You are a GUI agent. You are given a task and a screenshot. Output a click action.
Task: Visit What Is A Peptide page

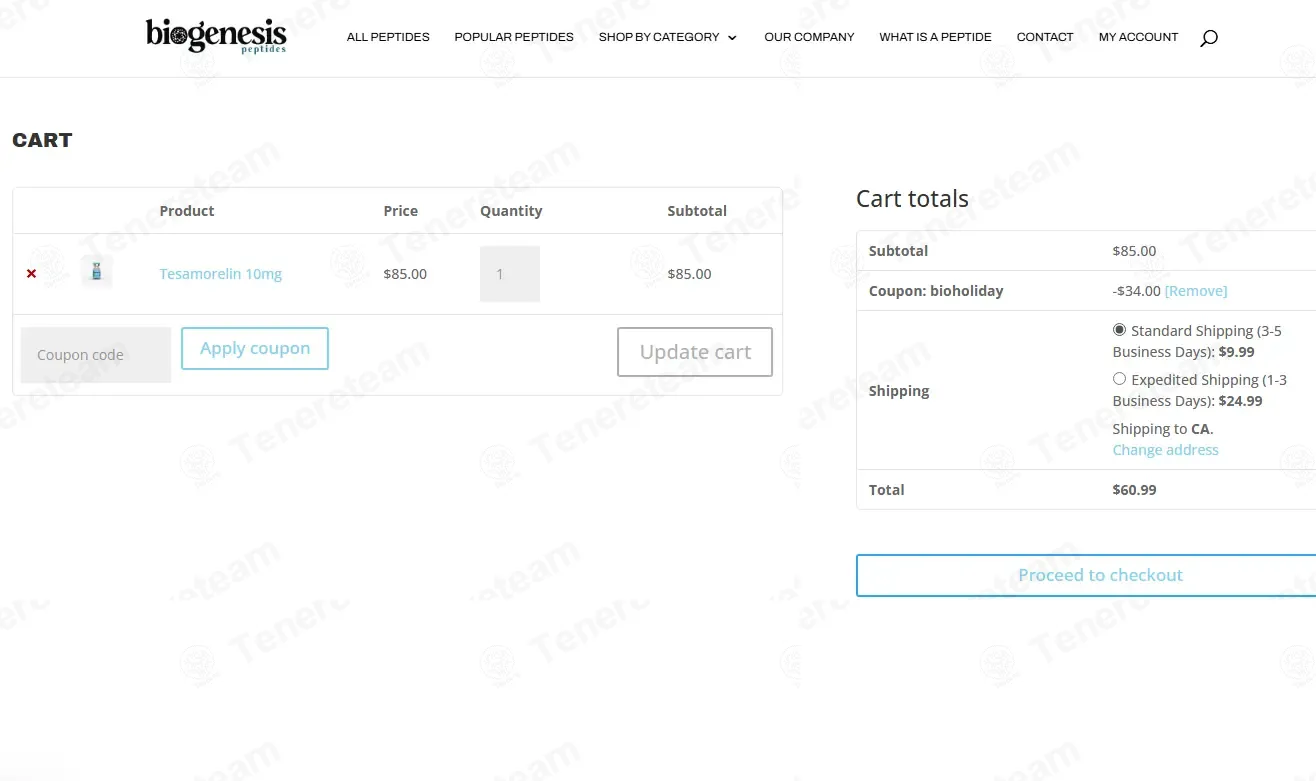935,37
